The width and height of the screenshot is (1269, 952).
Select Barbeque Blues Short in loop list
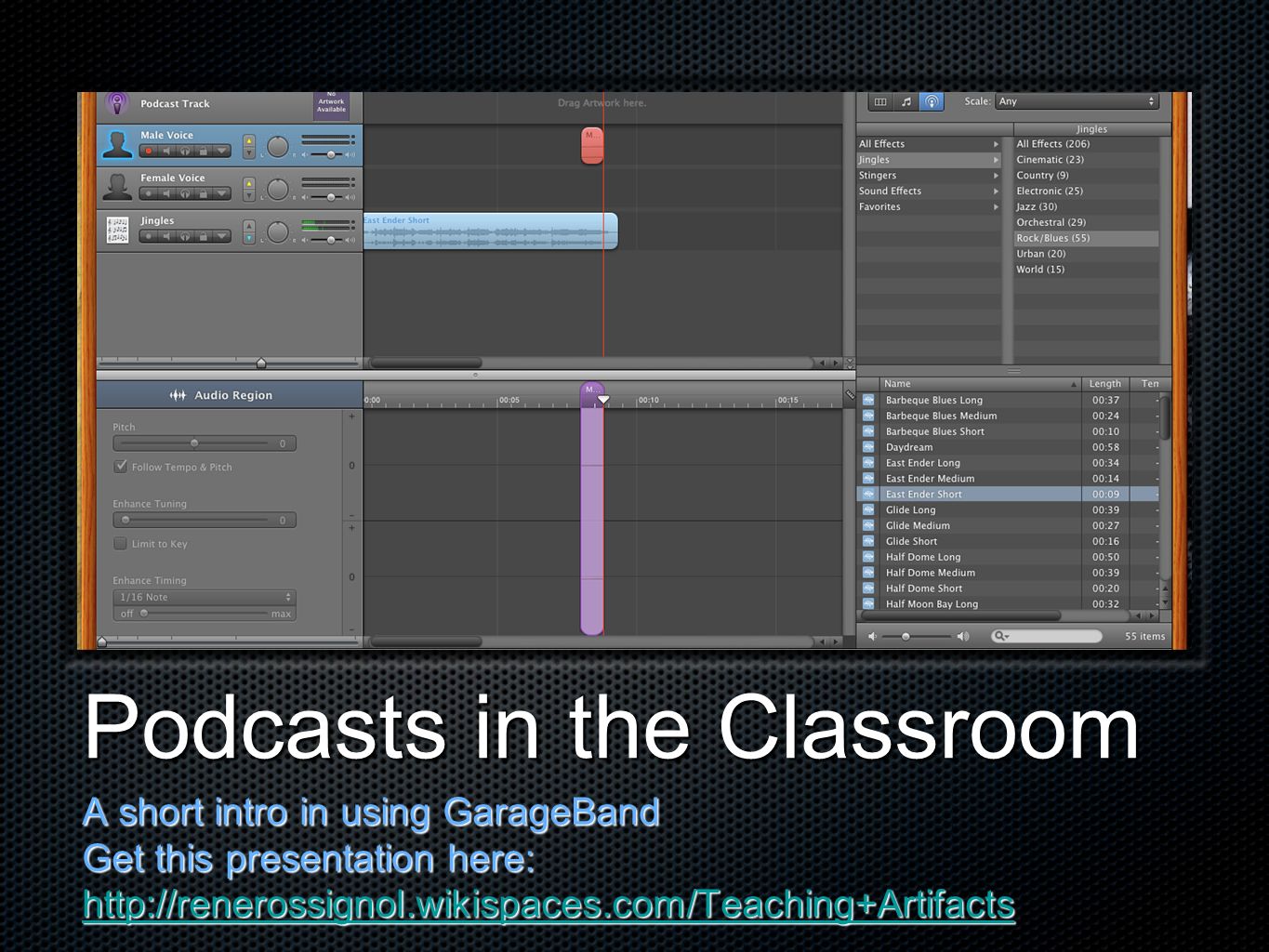click(1008, 431)
